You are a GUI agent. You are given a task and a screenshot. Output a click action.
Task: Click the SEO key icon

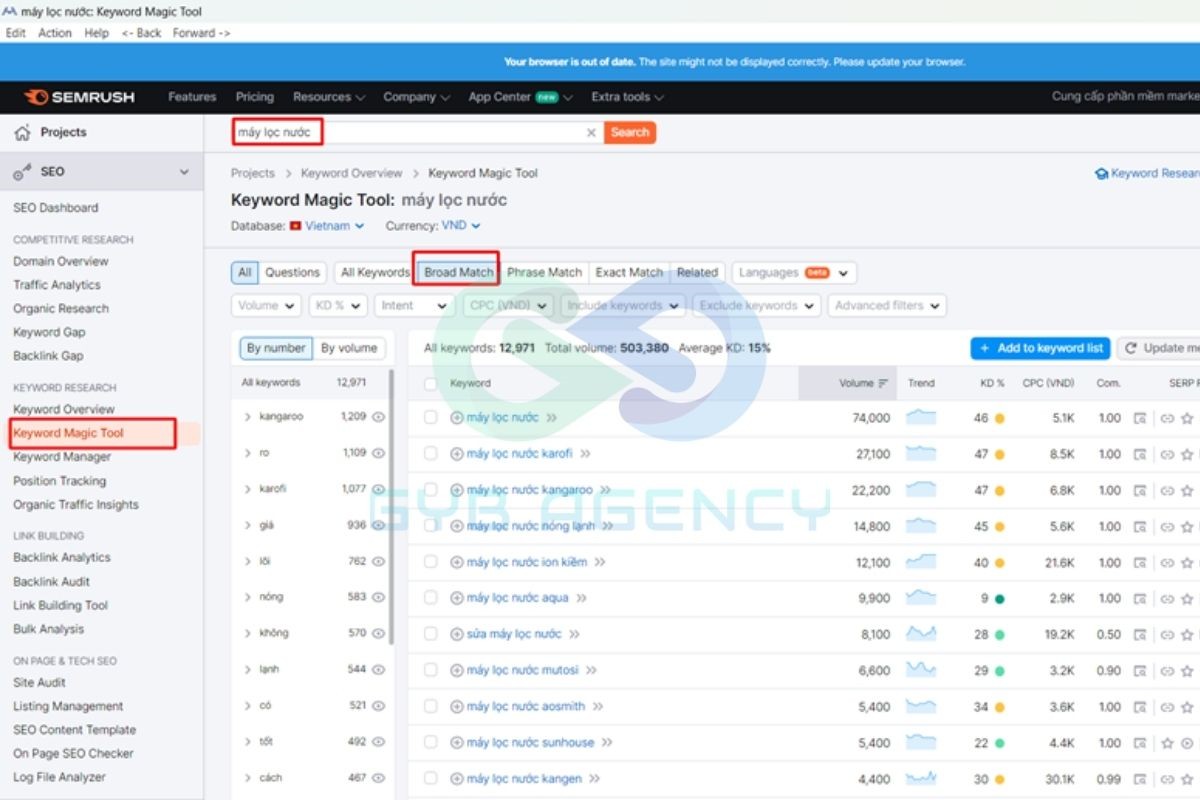[x=22, y=172]
